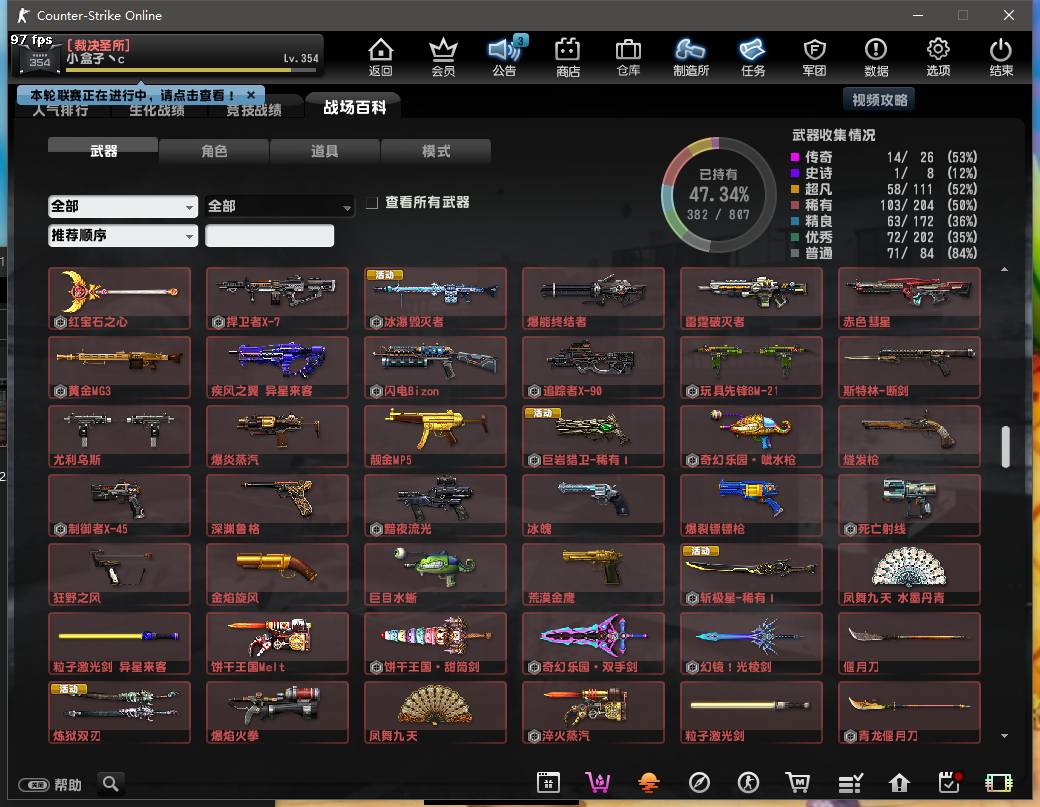The width and height of the screenshot is (1040, 807).
Task: Click the weapon search input field
Action: point(269,235)
